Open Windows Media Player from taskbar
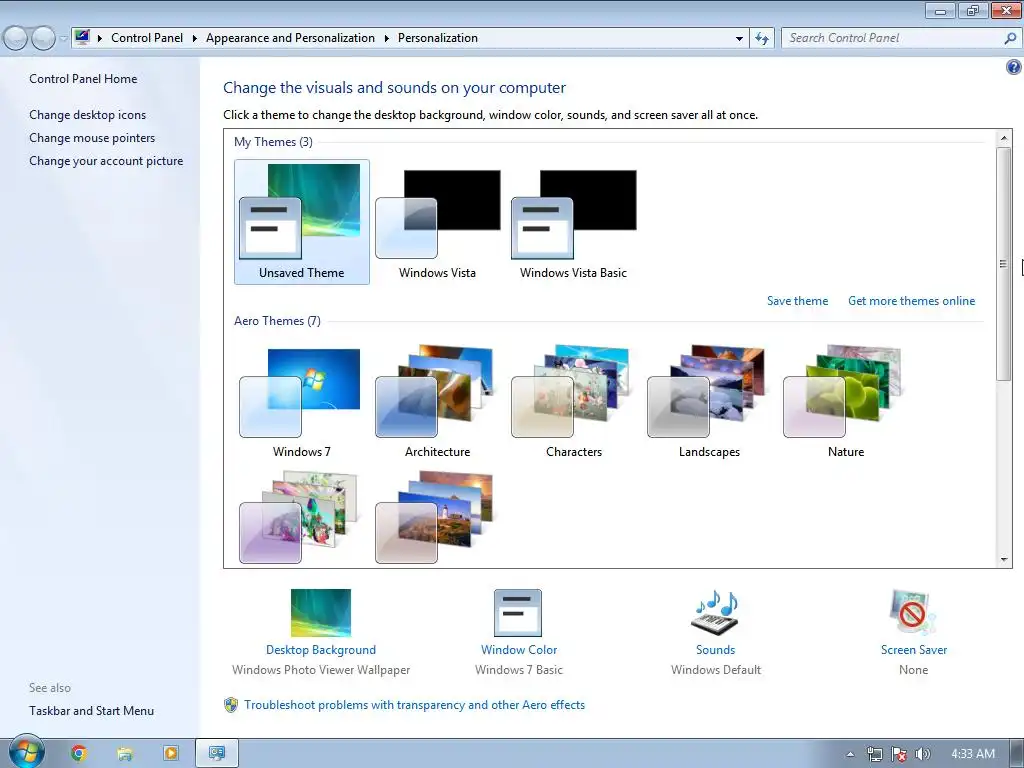This screenshot has width=1024, height=768. (170, 753)
